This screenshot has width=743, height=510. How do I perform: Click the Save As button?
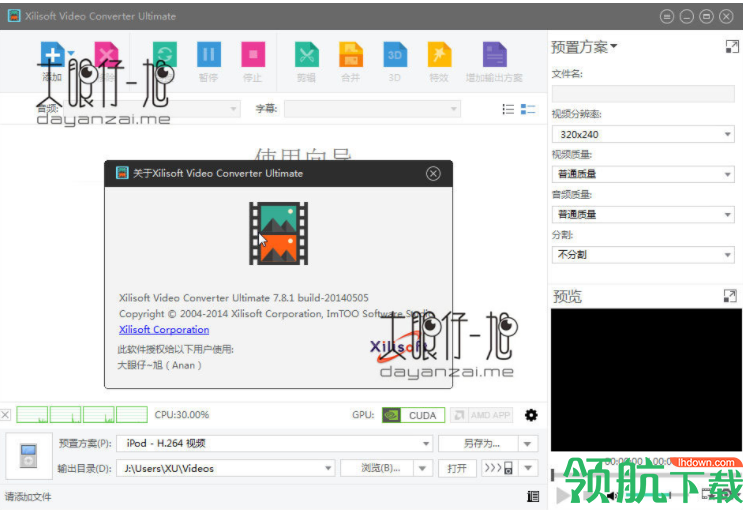click(478, 444)
